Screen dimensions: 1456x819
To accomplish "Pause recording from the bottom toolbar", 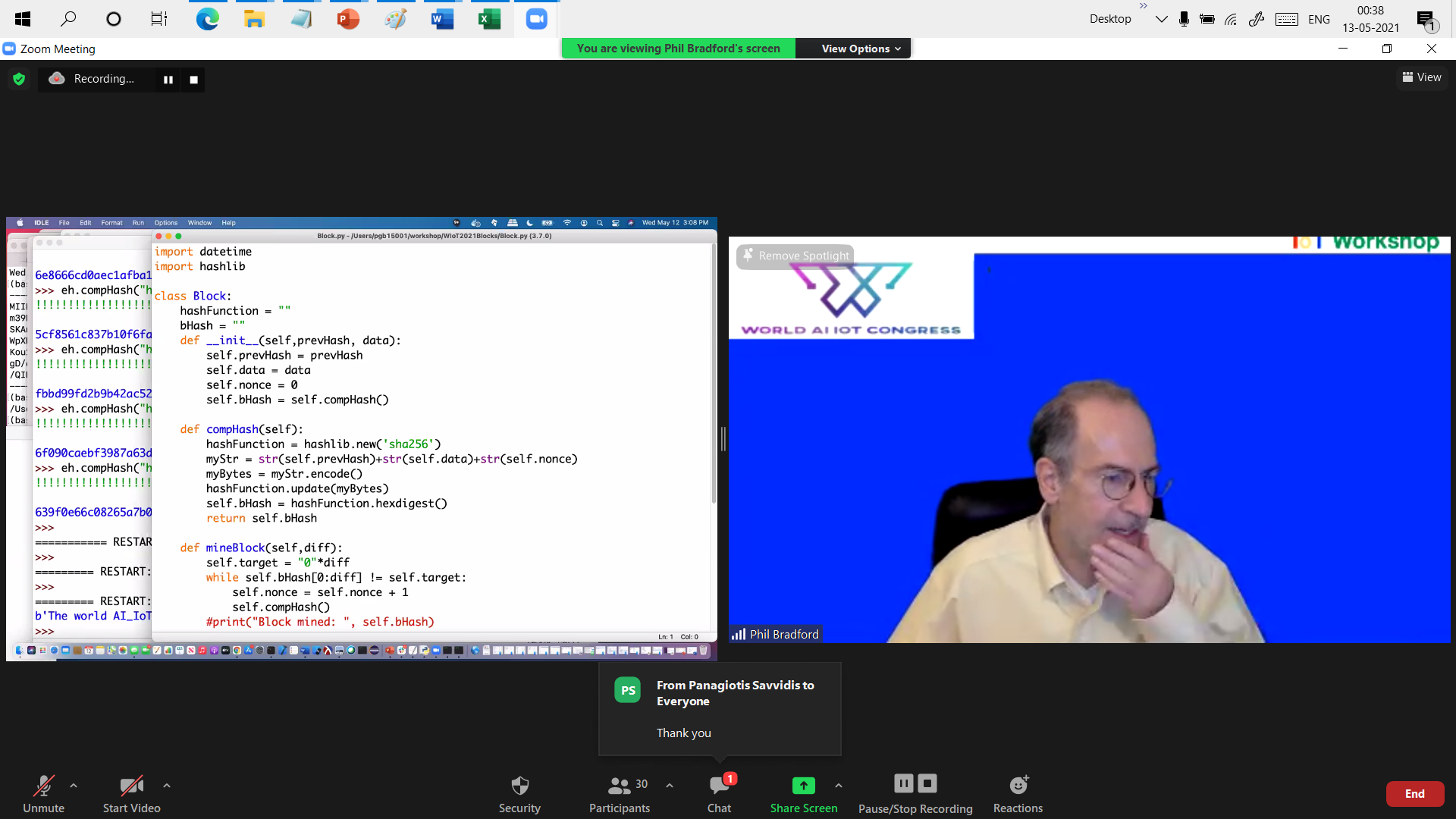I will (903, 783).
